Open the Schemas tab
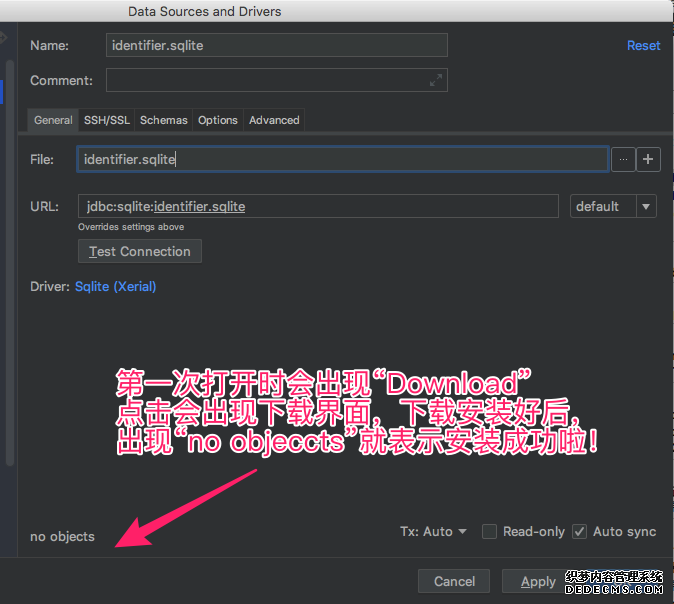Image resolution: width=674 pixels, height=604 pixels. click(x=163, y=120)
